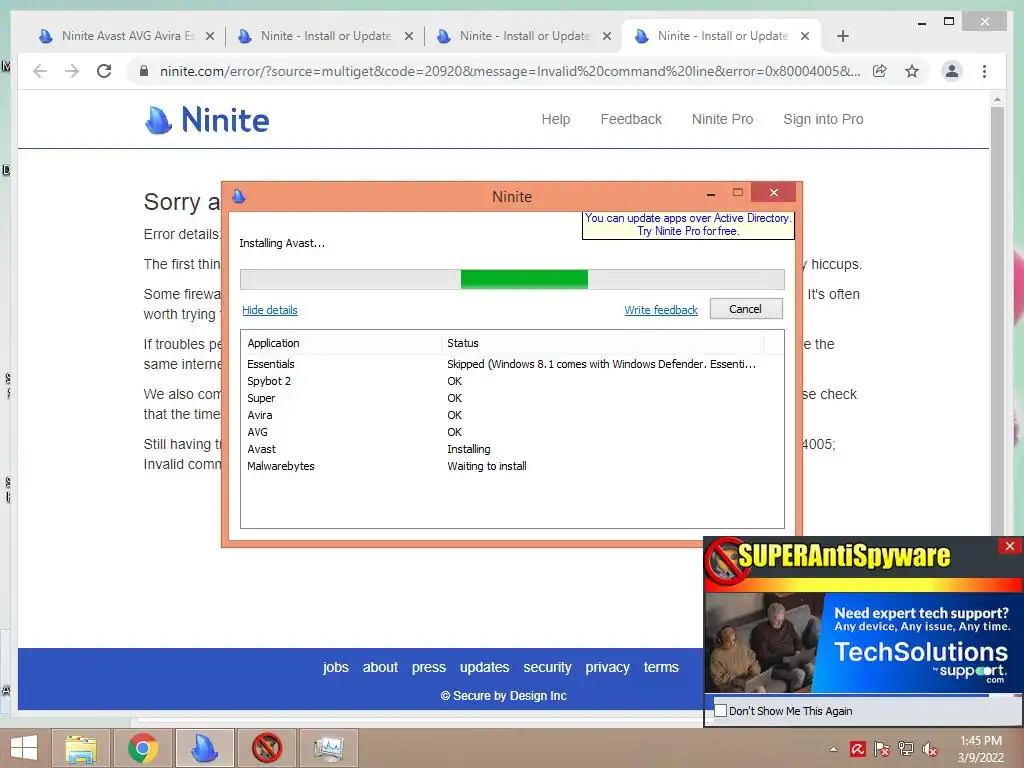The width and height of the screenshot is (1024, 768).
Task: Open updates footer link
Action: pyautogui.click(x=485, y=667)
